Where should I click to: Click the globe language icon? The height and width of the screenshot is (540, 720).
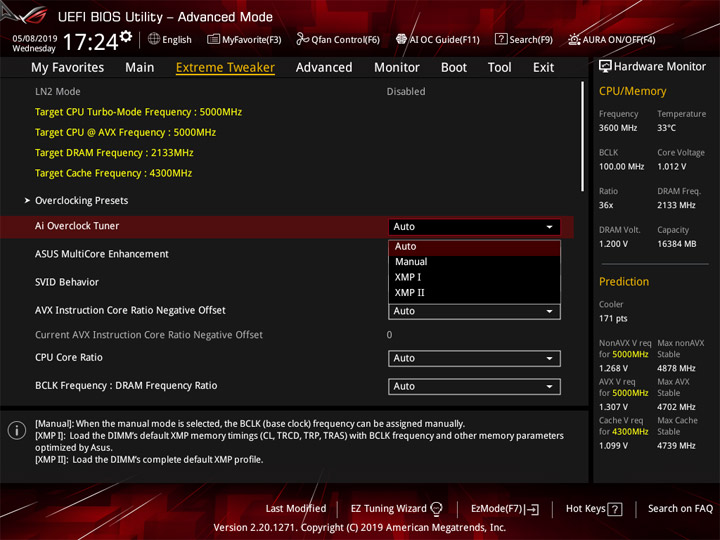click(x=154, y=39)
